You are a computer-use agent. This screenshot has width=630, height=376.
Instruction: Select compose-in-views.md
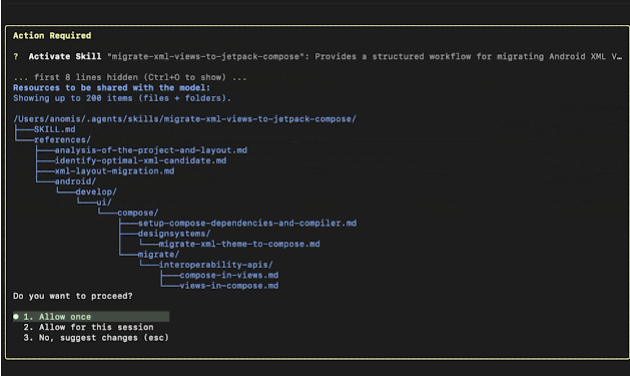pos(229,275)
